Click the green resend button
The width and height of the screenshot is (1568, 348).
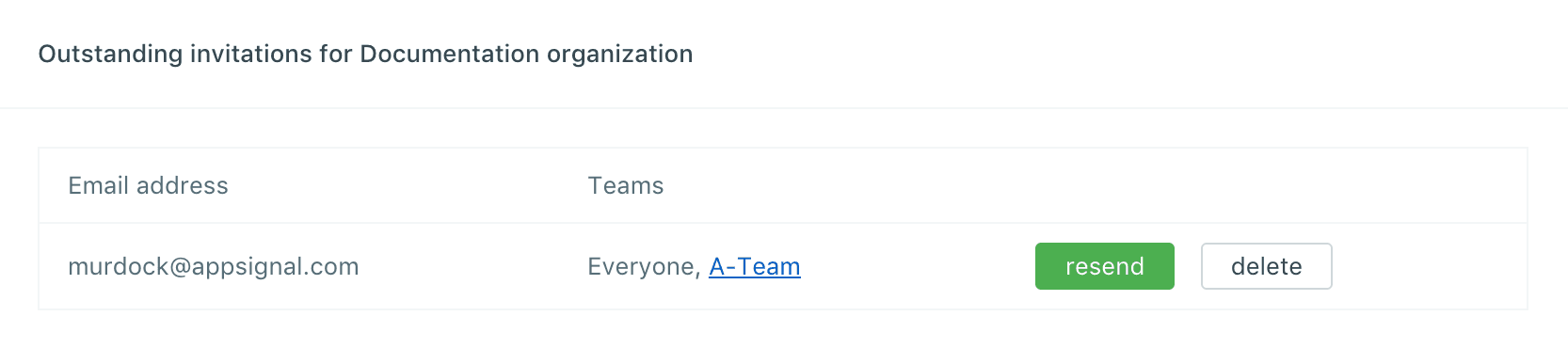point(1104,266)
